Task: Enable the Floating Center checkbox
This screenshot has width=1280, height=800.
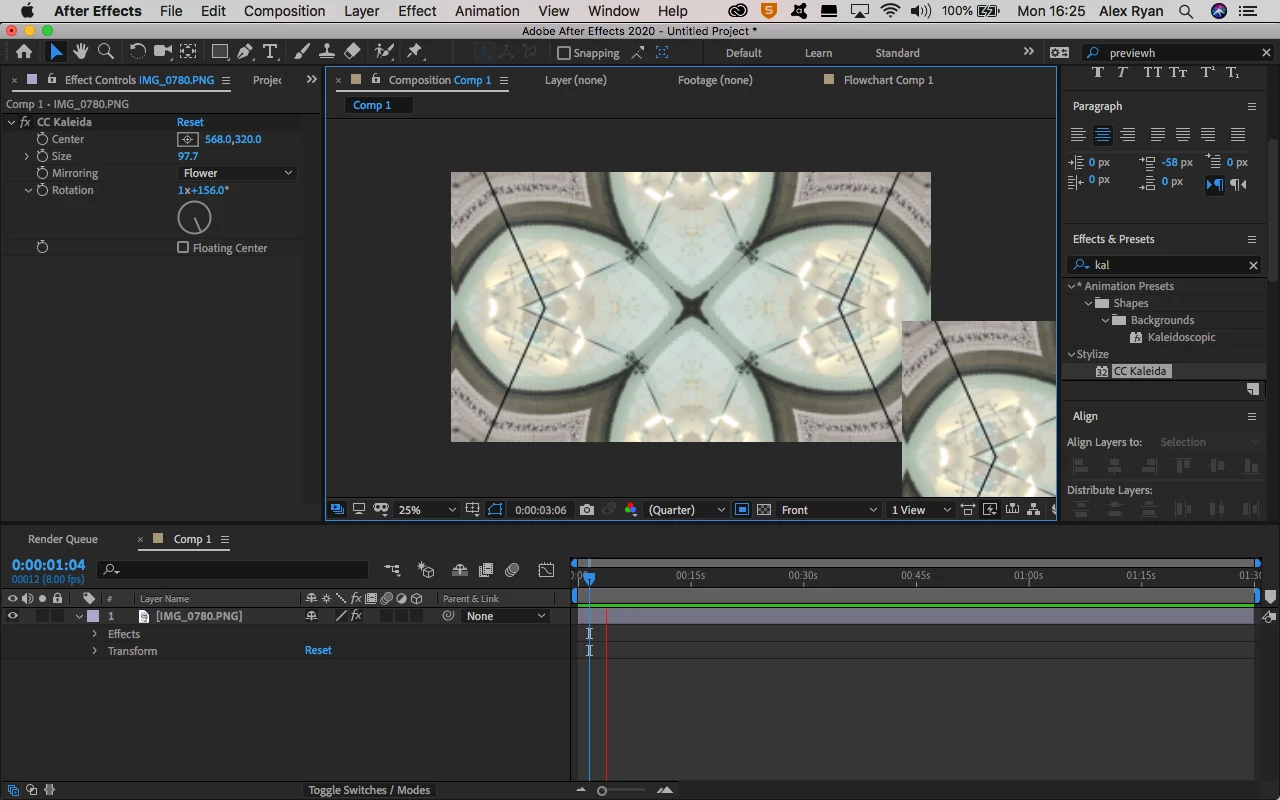Action: 183,248
